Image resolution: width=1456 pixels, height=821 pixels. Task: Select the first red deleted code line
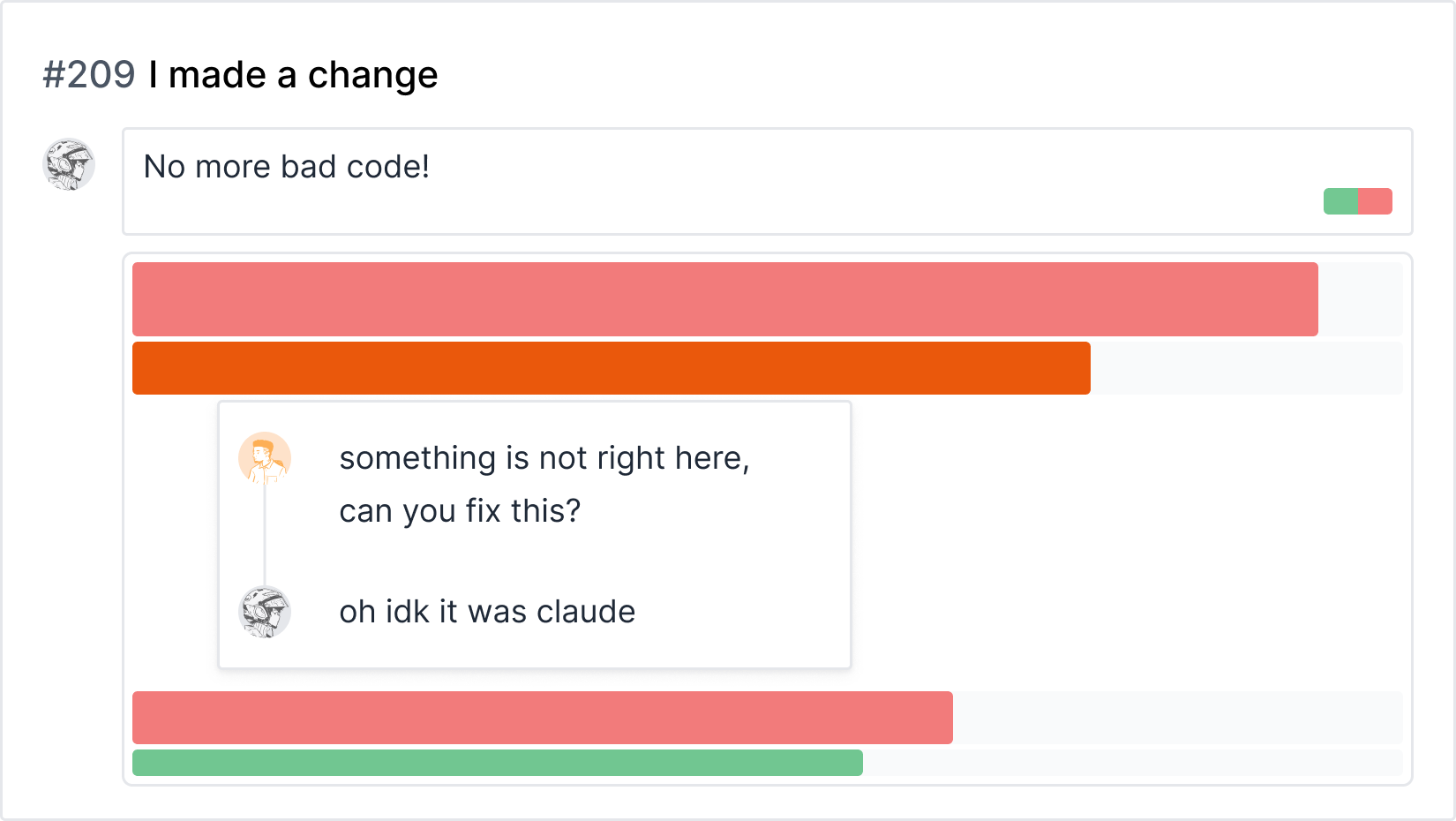coord(725,299)
